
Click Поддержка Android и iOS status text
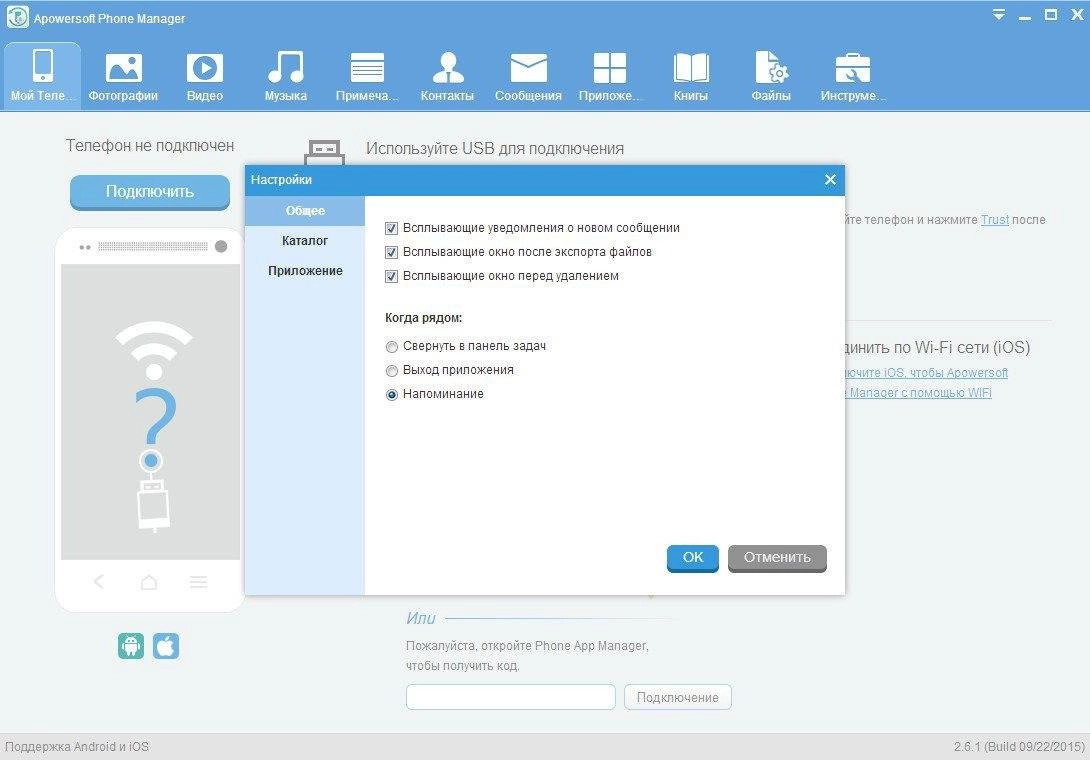(x=77, y=747)
